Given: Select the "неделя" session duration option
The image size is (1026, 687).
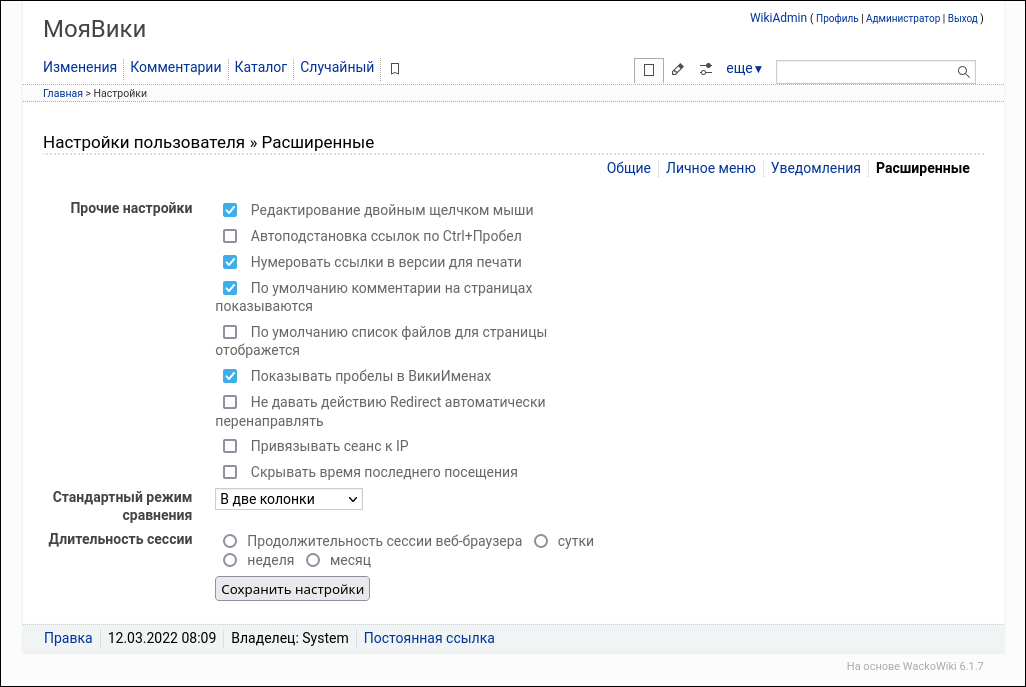Looking at the screenshot, I should pos(230,560).
